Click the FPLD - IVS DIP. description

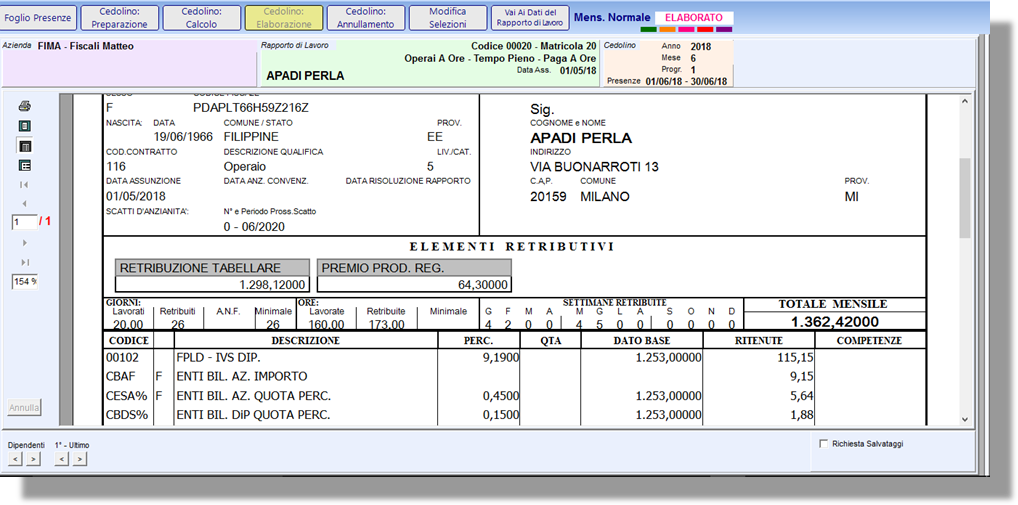point(219,357)
